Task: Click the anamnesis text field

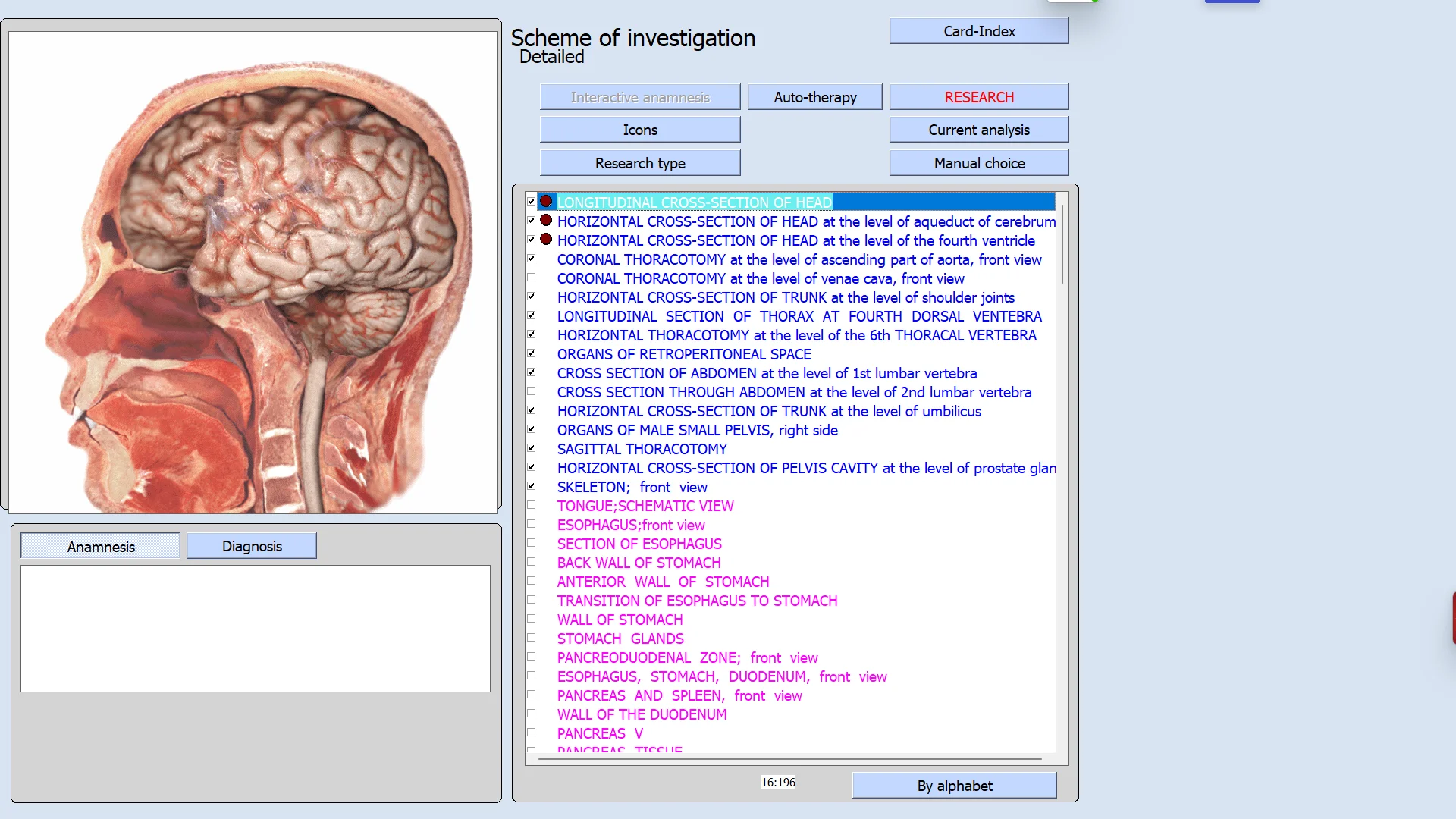Action: 255,628
